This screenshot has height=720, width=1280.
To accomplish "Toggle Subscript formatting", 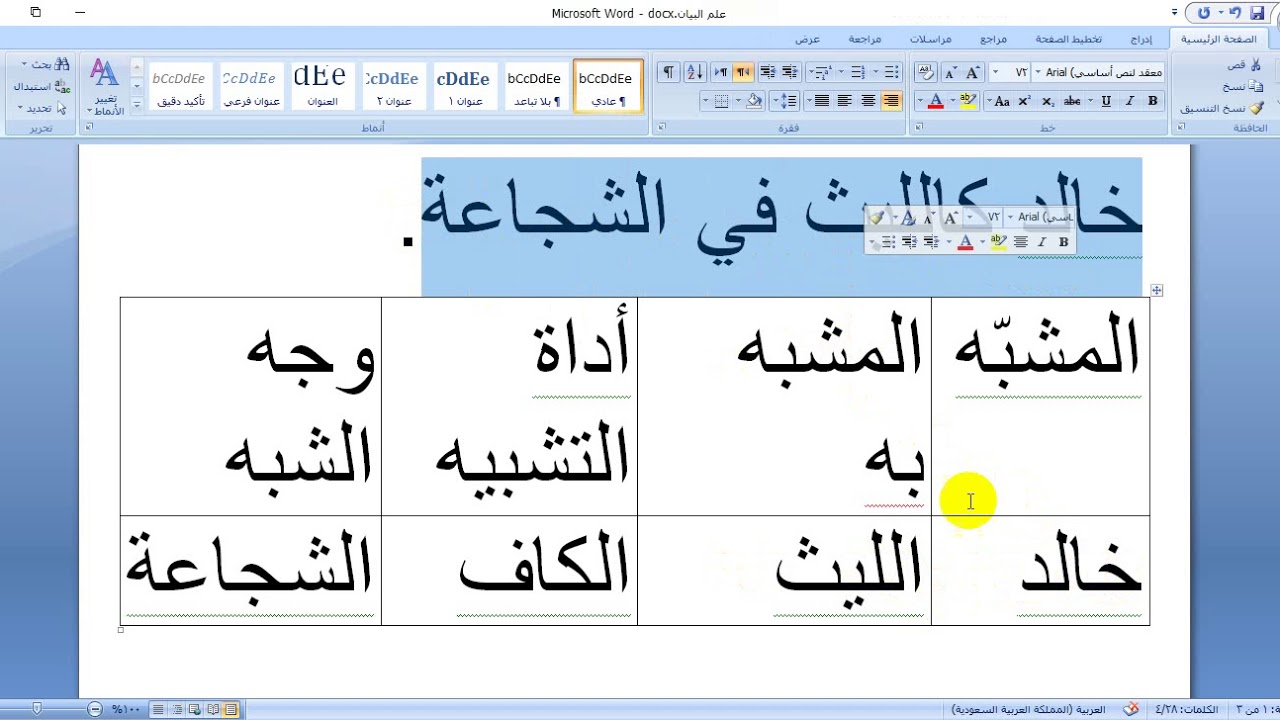I will pyautogui.click(x=1047, y=101).
